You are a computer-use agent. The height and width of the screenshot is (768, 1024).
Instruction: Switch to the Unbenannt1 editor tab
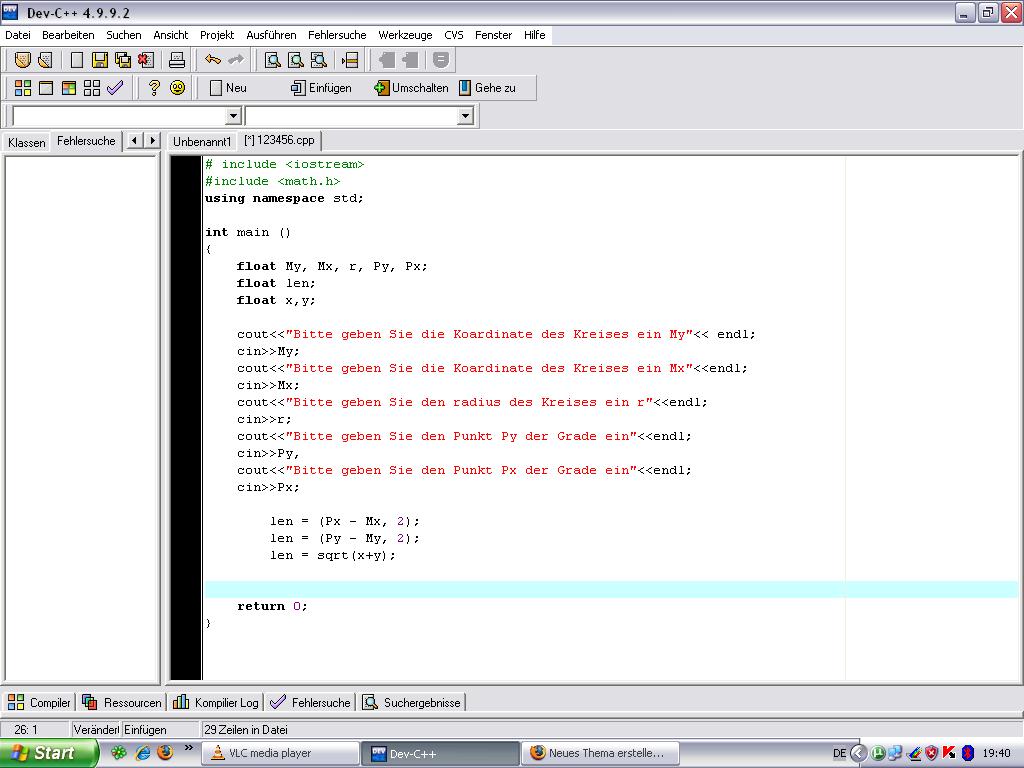click(x=201, y=141)
